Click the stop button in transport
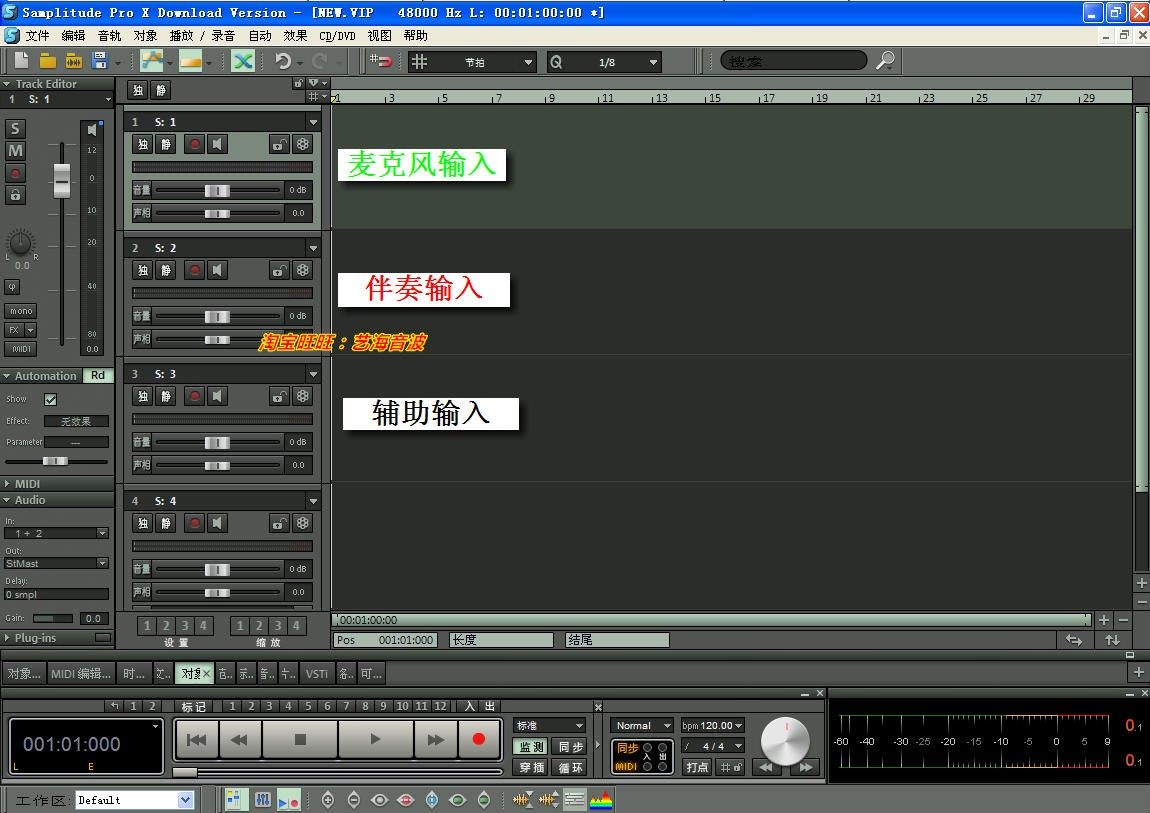 pyautogui.click(x=300, y=739)
